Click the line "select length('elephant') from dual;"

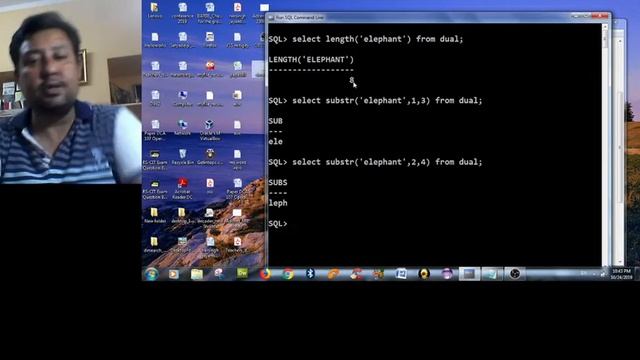378,39
